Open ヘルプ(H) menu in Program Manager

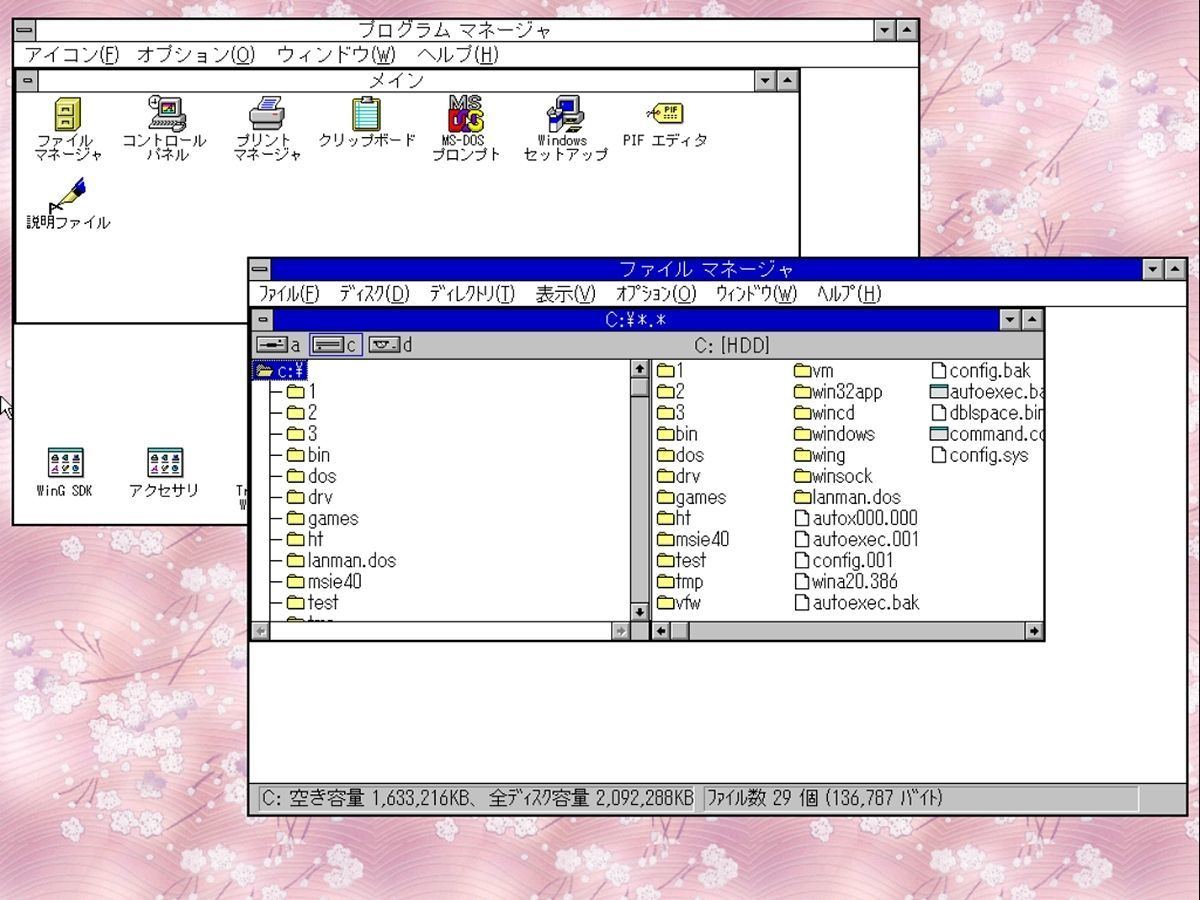(x=457, y=55)
